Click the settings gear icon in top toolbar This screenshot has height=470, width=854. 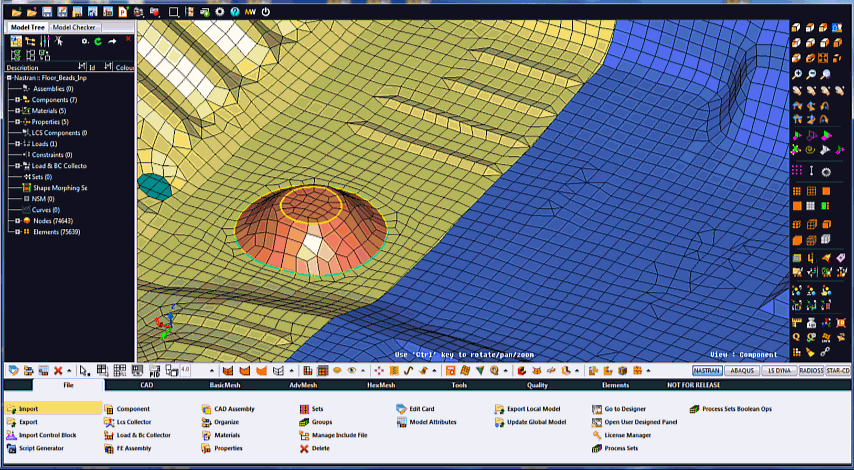click(220, 12)
